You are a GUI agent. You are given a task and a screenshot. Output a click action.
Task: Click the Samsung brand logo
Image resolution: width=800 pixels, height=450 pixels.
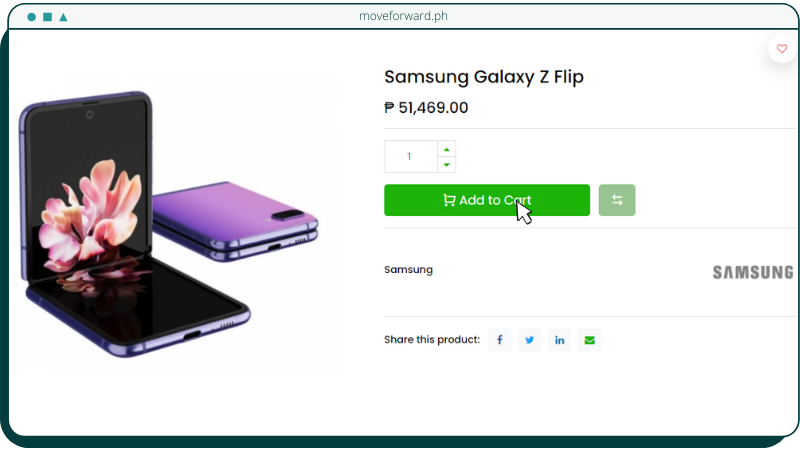752,272
